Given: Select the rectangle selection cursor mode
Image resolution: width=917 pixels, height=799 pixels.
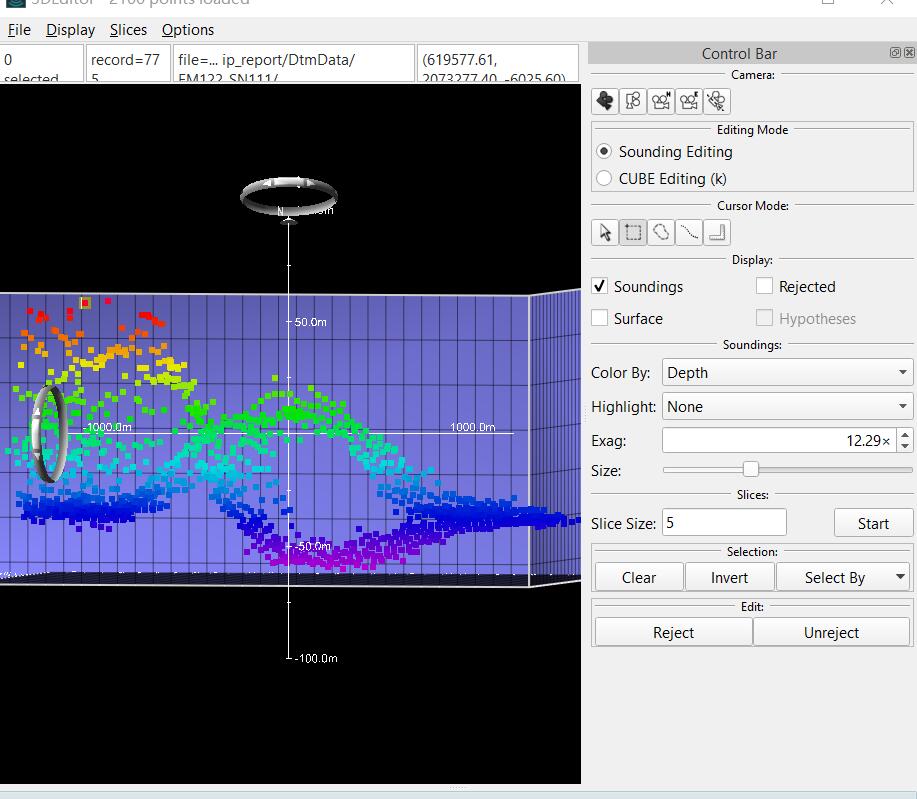Looking at the screenshot, I should 633,232.
